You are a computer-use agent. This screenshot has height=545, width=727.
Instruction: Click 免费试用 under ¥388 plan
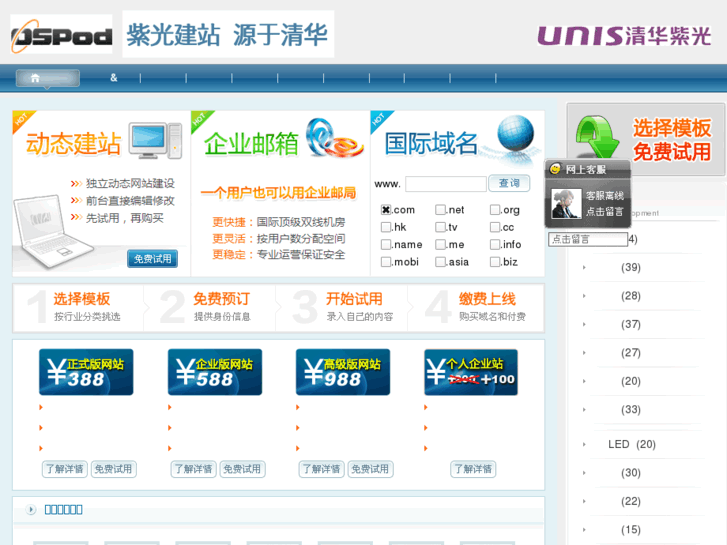pos(113,469)
